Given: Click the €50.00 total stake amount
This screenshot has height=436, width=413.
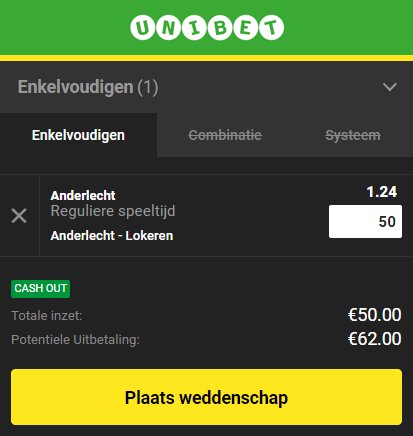Looking at the screenshot, I should click(375, 315).
